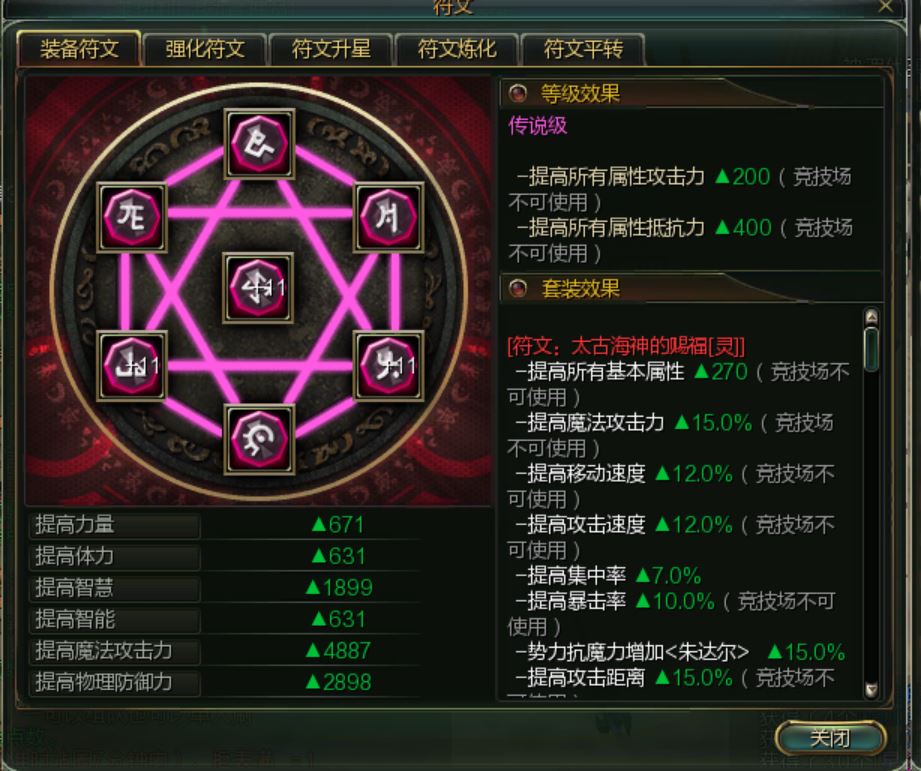921x771 pixels.
Task: Select the lower-right rune slot
Action: 388,365
